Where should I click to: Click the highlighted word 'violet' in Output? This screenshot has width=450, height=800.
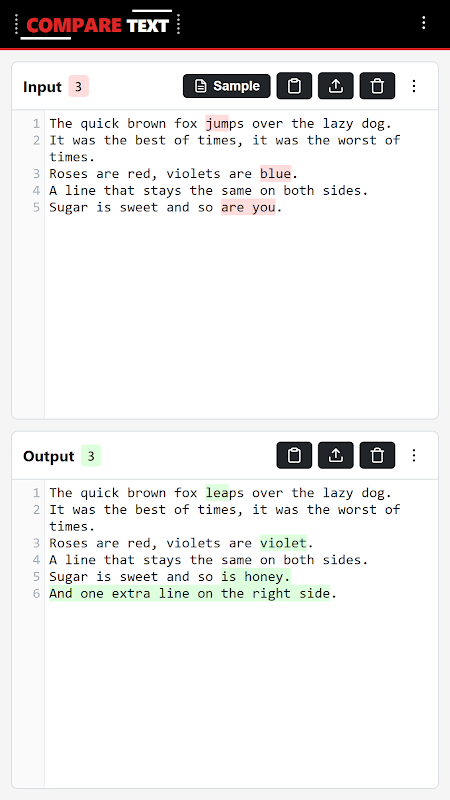283,543
